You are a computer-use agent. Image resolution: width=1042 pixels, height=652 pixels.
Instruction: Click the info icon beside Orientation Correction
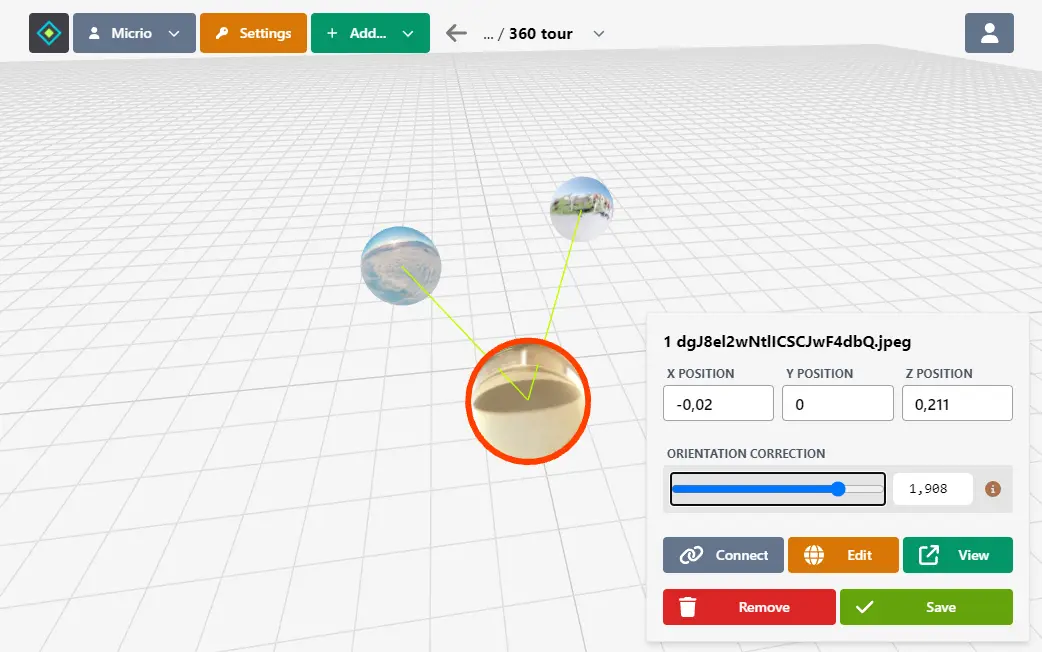(x=991, y=489)
